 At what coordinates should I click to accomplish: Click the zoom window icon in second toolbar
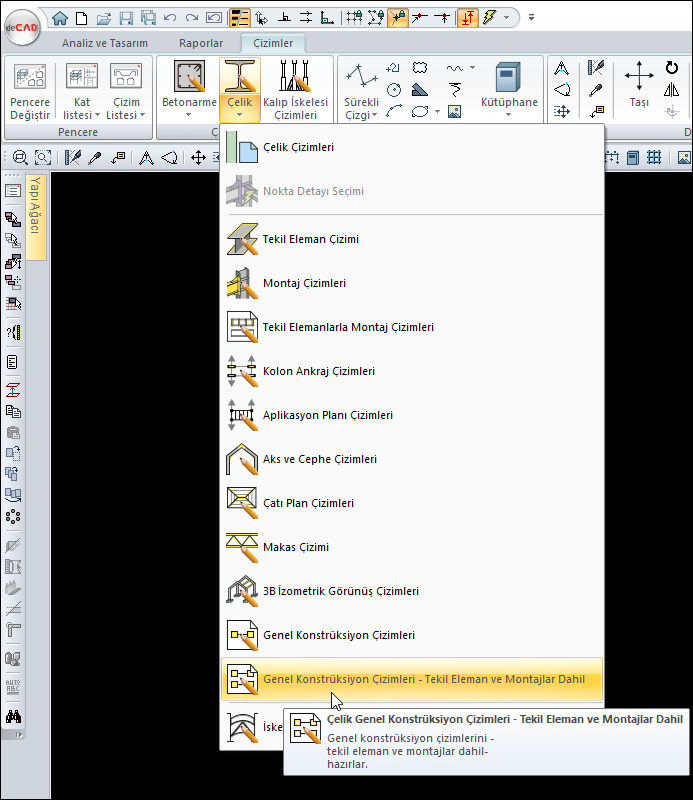click(43, 158)
